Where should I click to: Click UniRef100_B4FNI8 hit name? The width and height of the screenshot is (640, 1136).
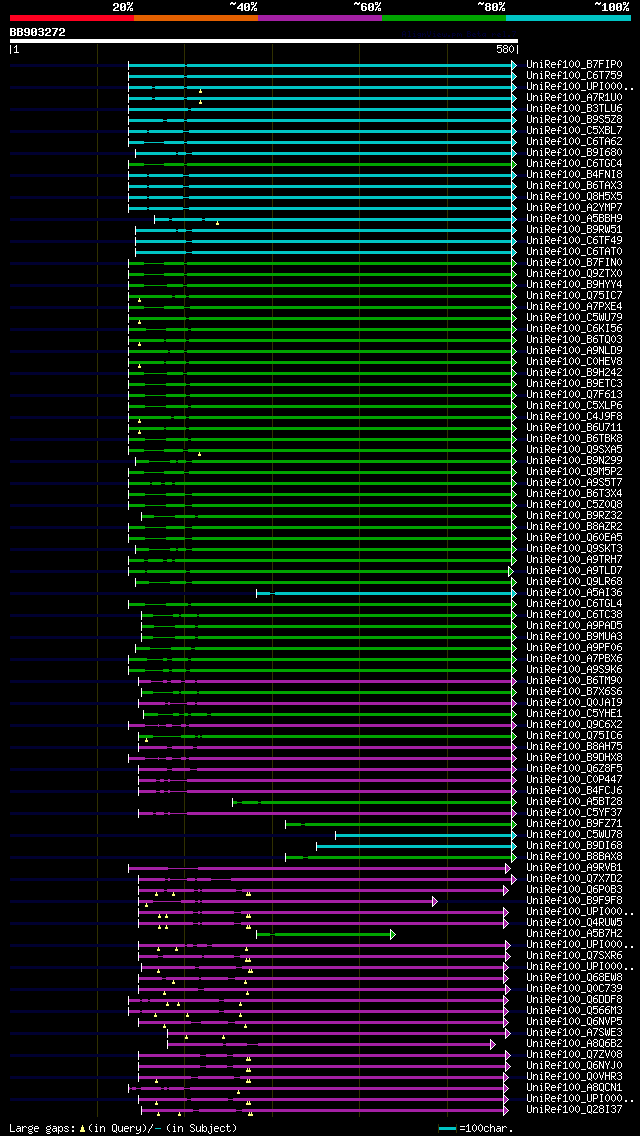pos(574,175)
